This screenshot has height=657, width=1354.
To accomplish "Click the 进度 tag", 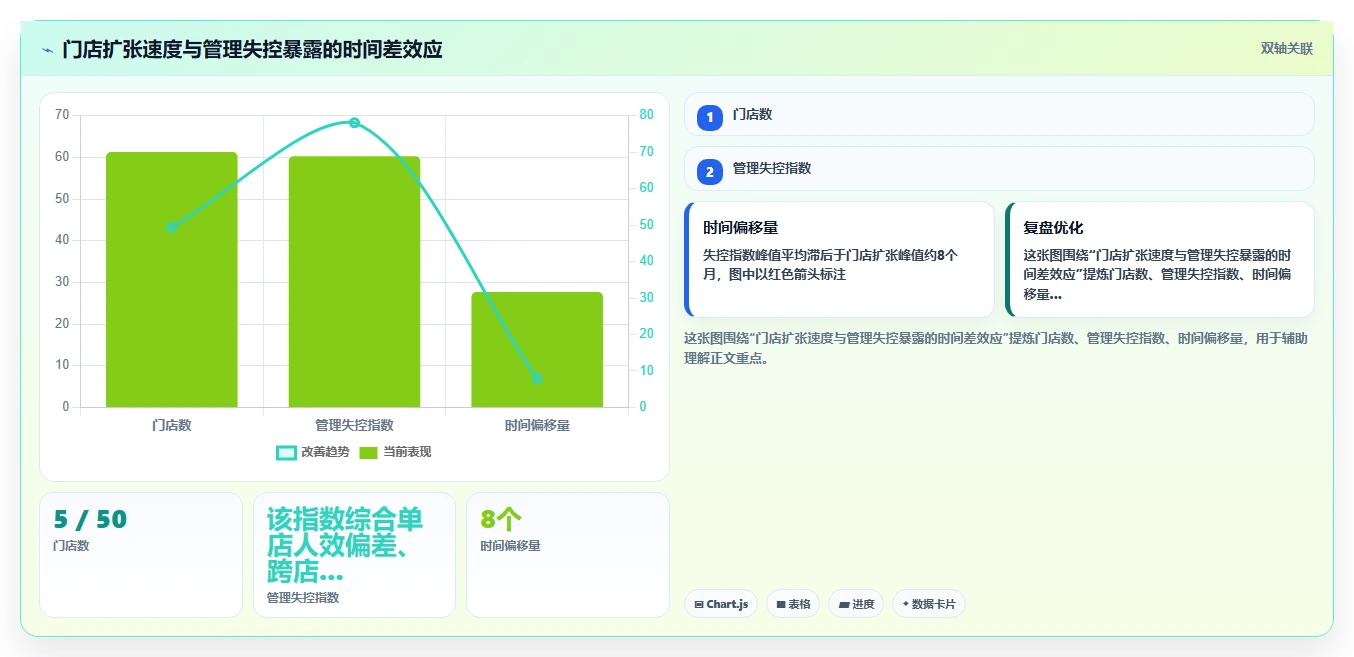I will point(856,604).
